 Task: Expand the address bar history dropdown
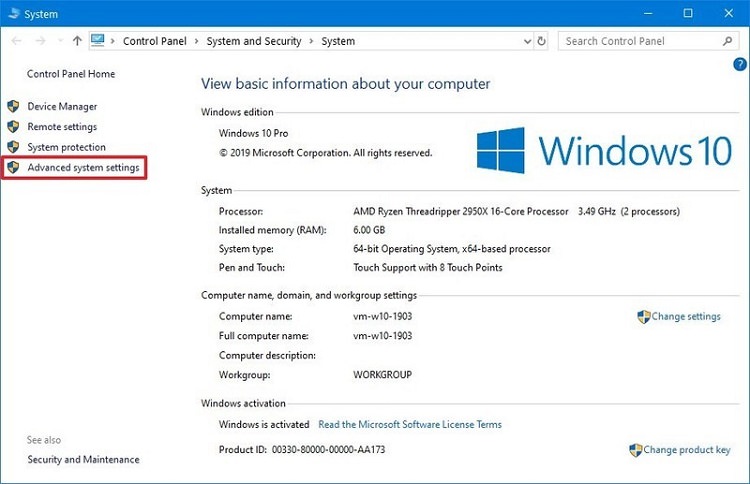(x=526, y=42)
